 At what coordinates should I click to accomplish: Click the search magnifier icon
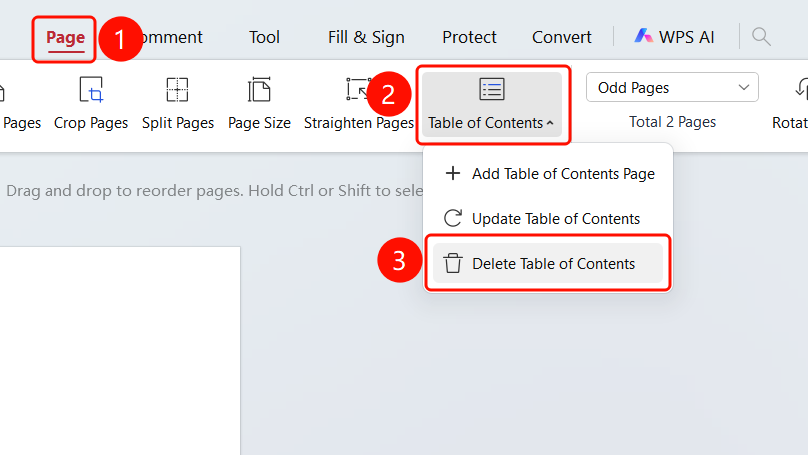[x=761, y=37]
